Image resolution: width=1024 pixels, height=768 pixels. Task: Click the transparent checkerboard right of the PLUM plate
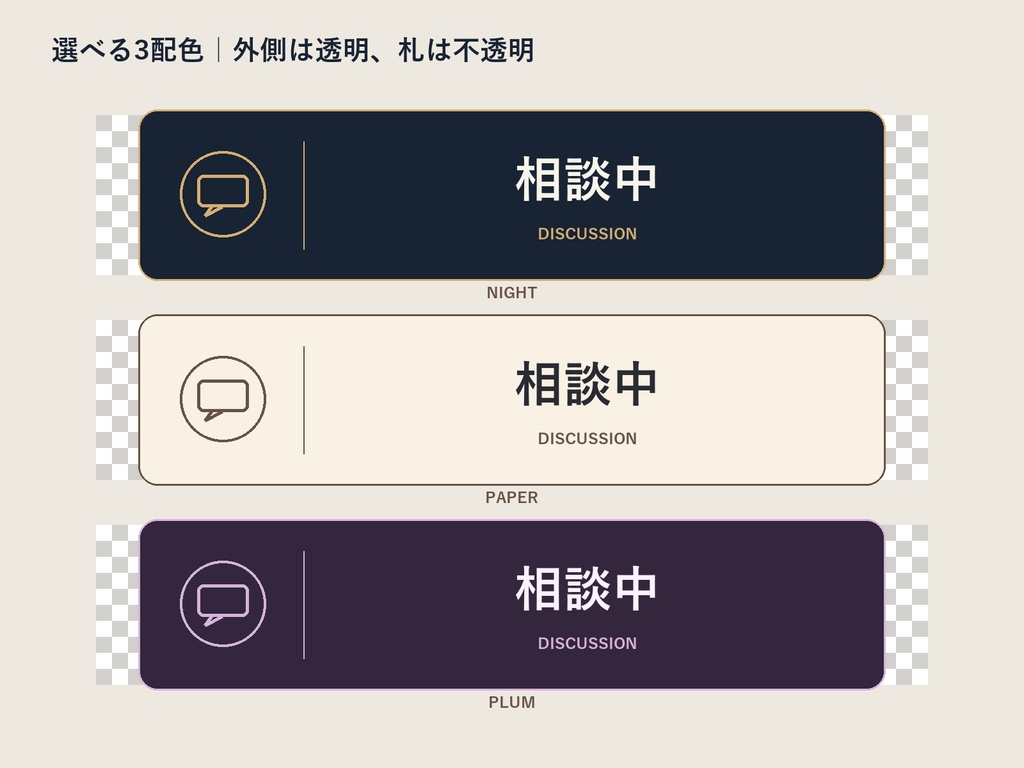click(907, 605)
